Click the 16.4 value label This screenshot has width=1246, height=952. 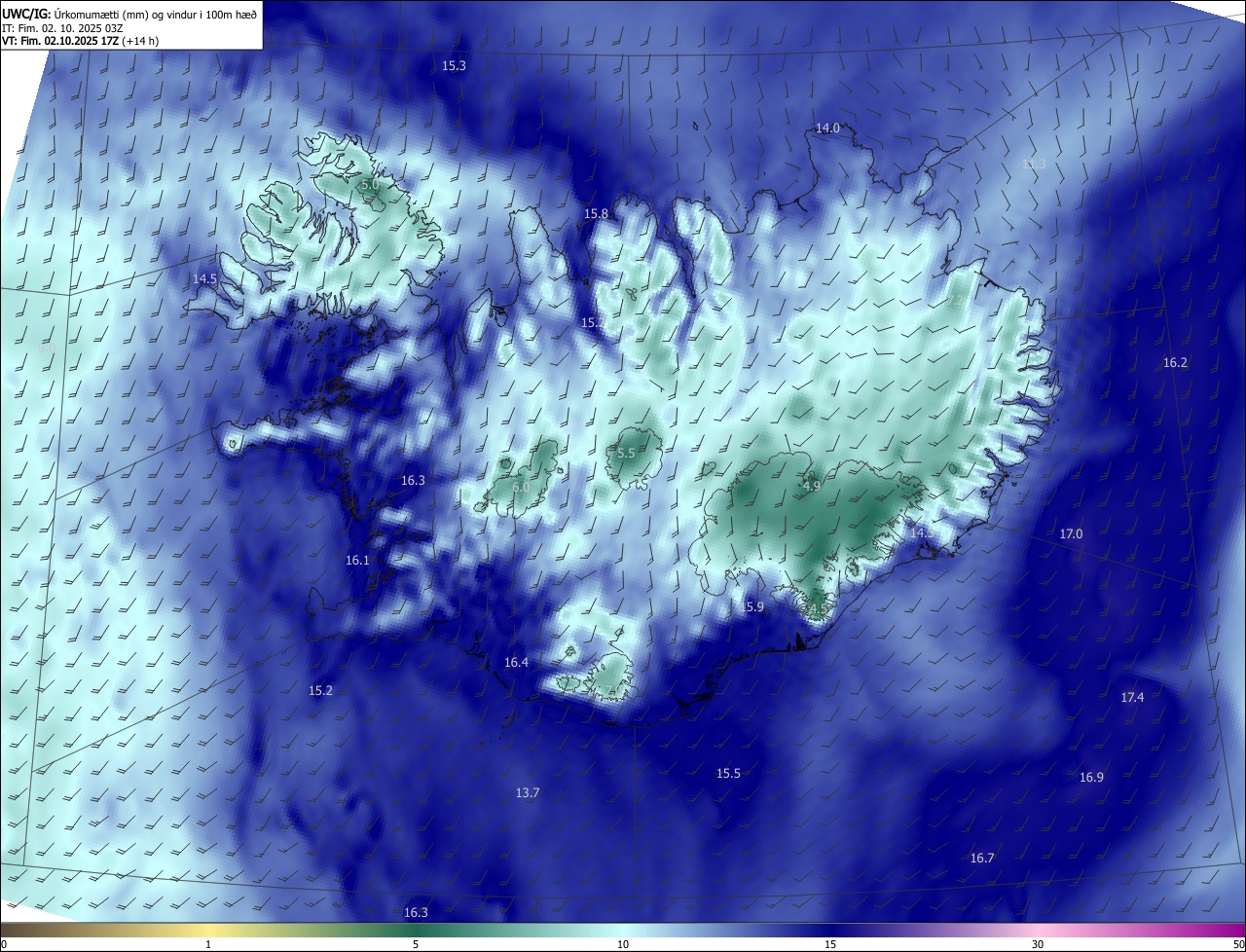[x=516, y=663]
